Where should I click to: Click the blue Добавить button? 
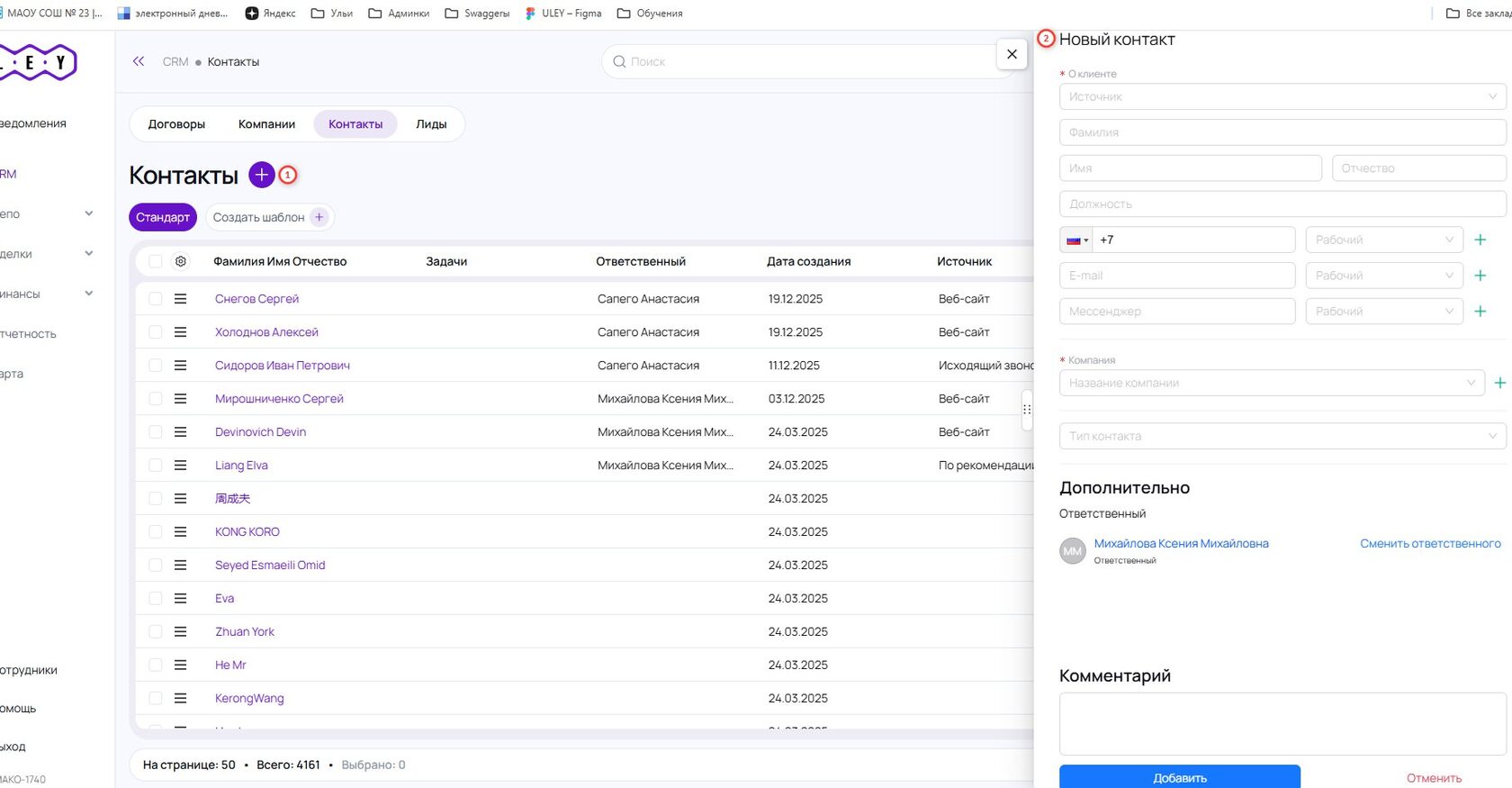1180,777
